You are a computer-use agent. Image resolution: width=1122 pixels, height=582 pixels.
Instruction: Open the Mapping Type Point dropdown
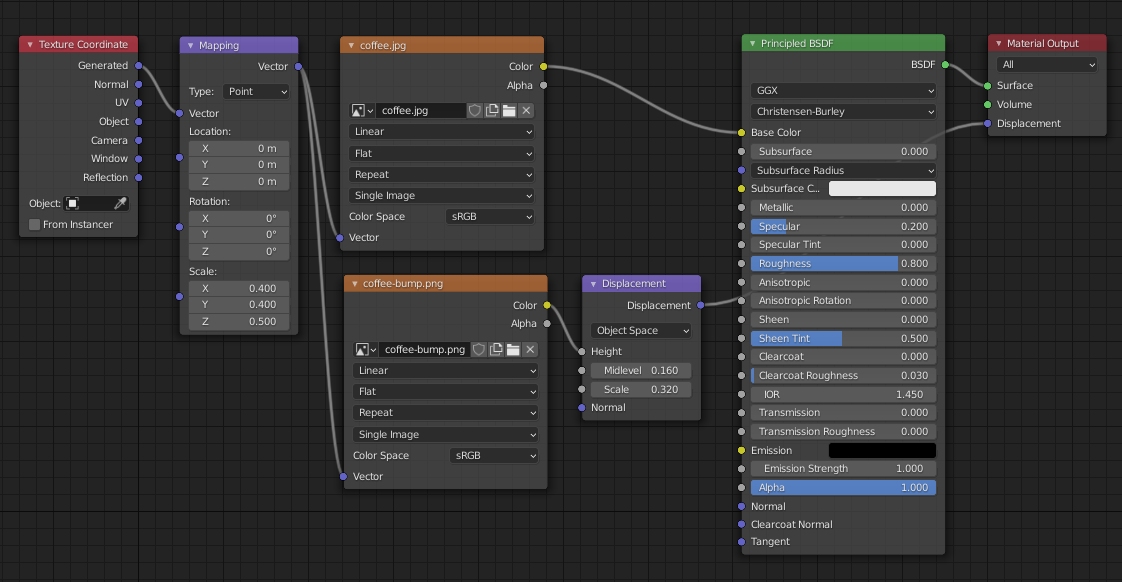[x=256, y=92]
